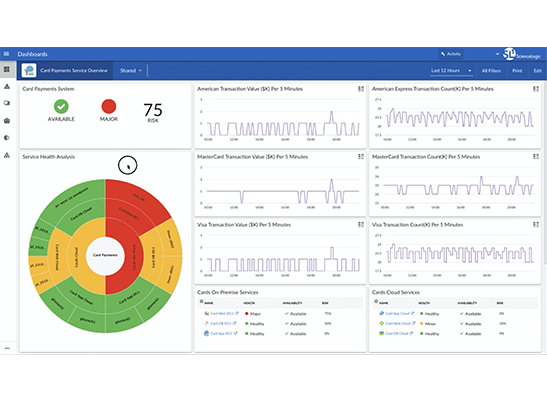Select the green Card App Cloud sunburst segment
547x401 pixels.
81,297
